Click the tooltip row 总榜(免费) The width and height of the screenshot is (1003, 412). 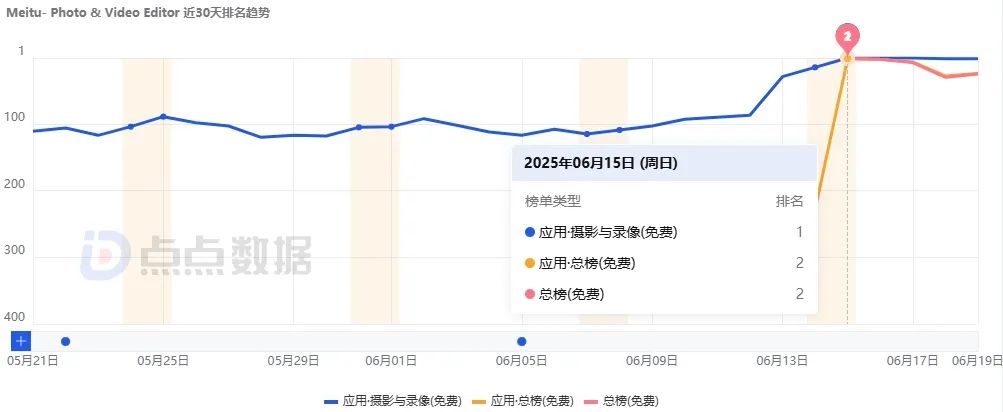pos(664,294)
